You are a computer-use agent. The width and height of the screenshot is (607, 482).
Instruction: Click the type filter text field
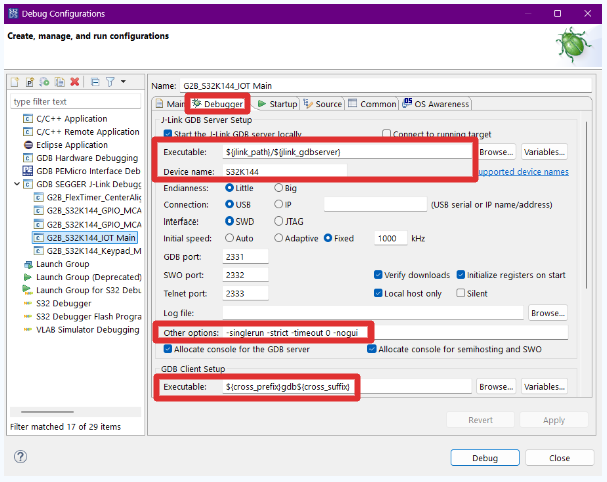[75, 101]
